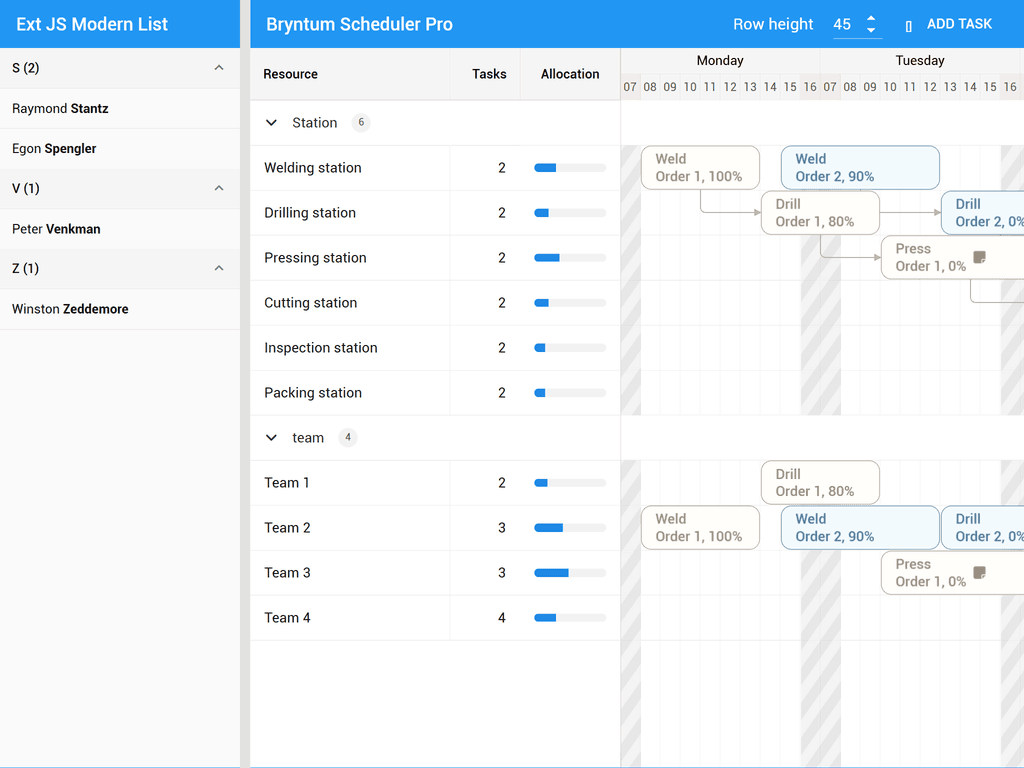Screen dimensions: 1024x768
Task: Sort by the Tasks column header
Action: point(489,74)
